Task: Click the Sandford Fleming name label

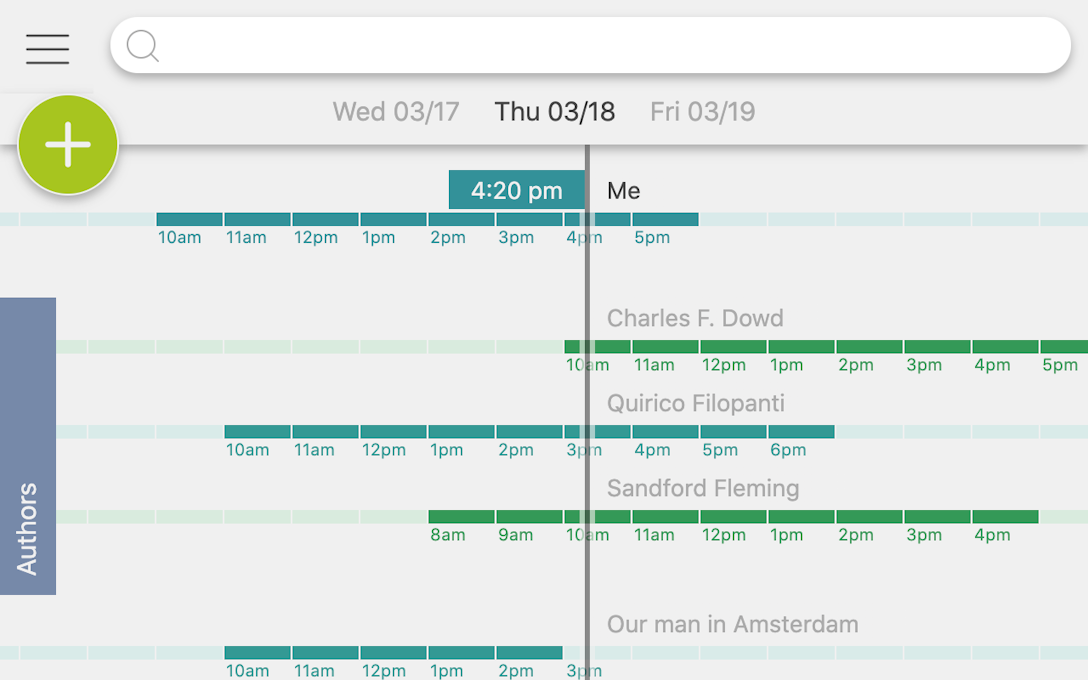Action: point(703,488)
